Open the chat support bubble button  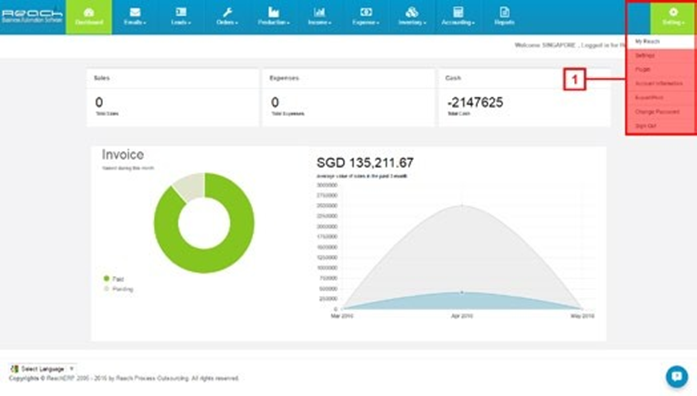pos(677,376)
